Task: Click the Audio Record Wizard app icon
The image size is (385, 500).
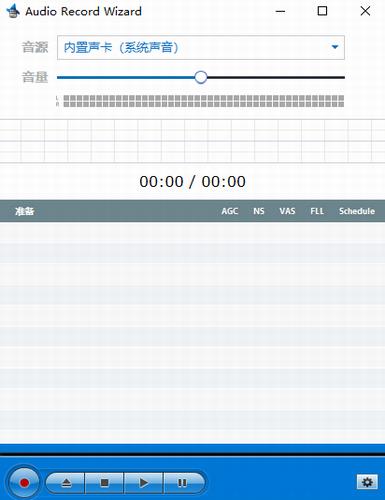Action: click(13, 11)
